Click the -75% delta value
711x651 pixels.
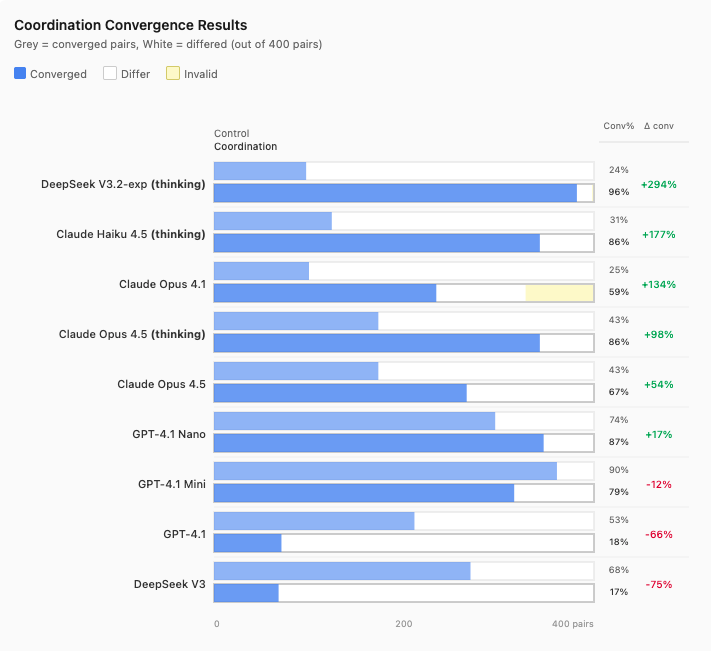click(659, 584)
